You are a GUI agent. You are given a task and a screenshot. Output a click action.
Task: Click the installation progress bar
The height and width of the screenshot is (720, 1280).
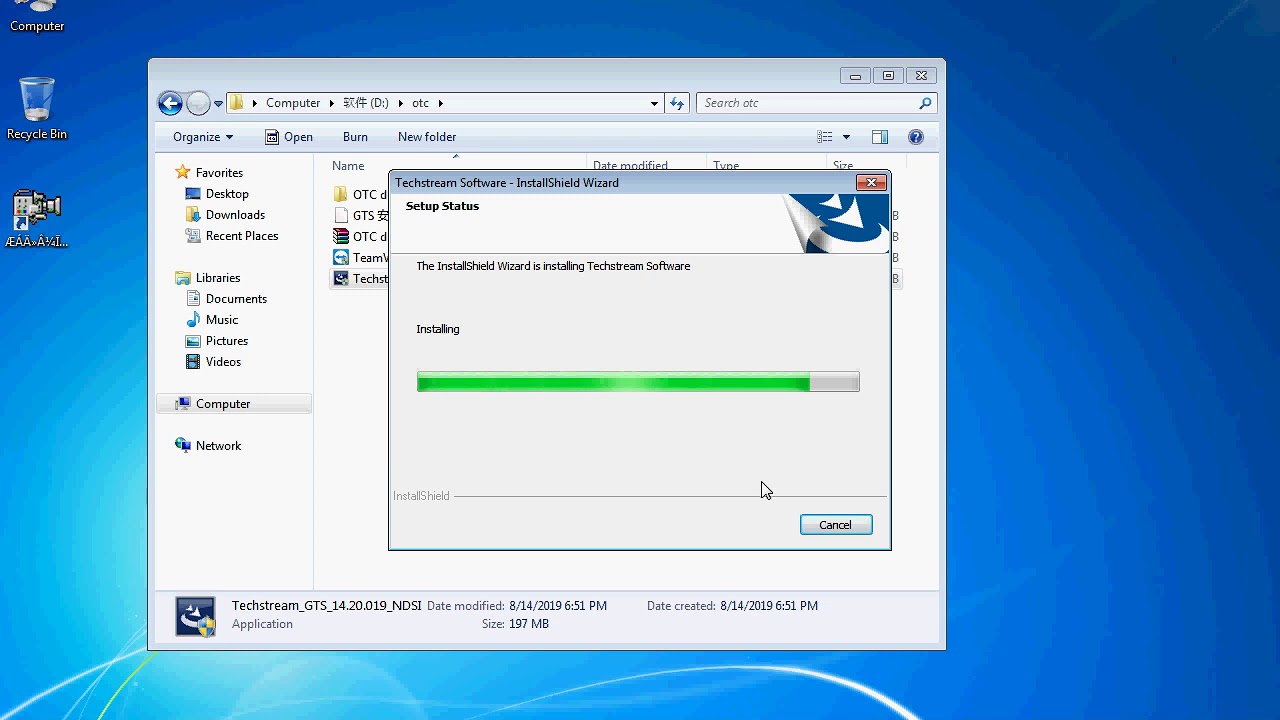click(x=638, y=382)
